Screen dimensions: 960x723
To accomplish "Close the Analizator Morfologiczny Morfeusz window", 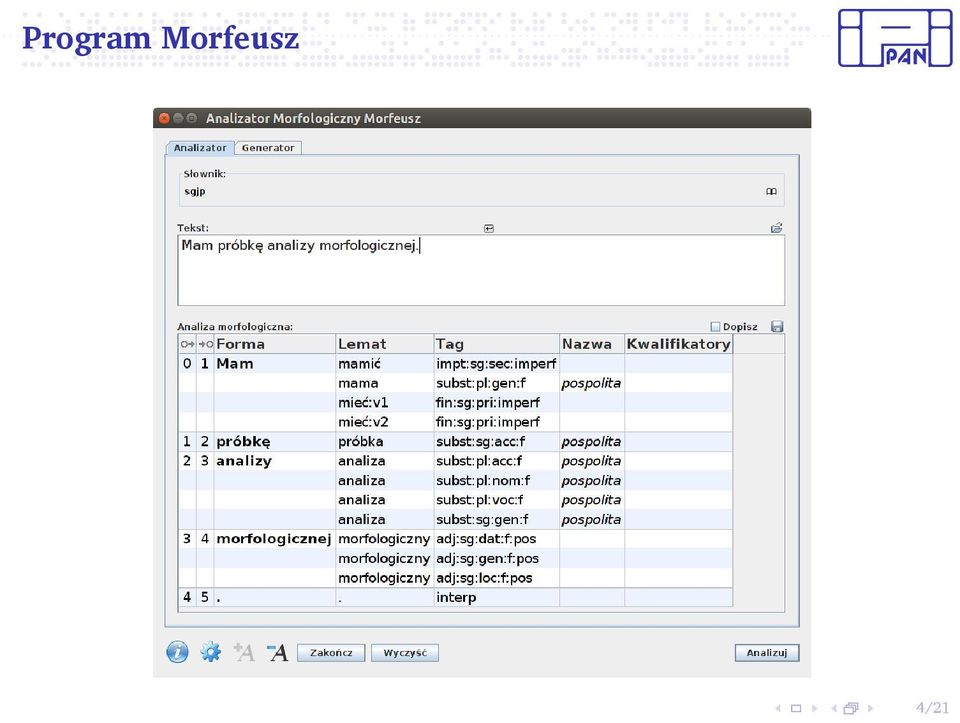I will tap(163, 118).
